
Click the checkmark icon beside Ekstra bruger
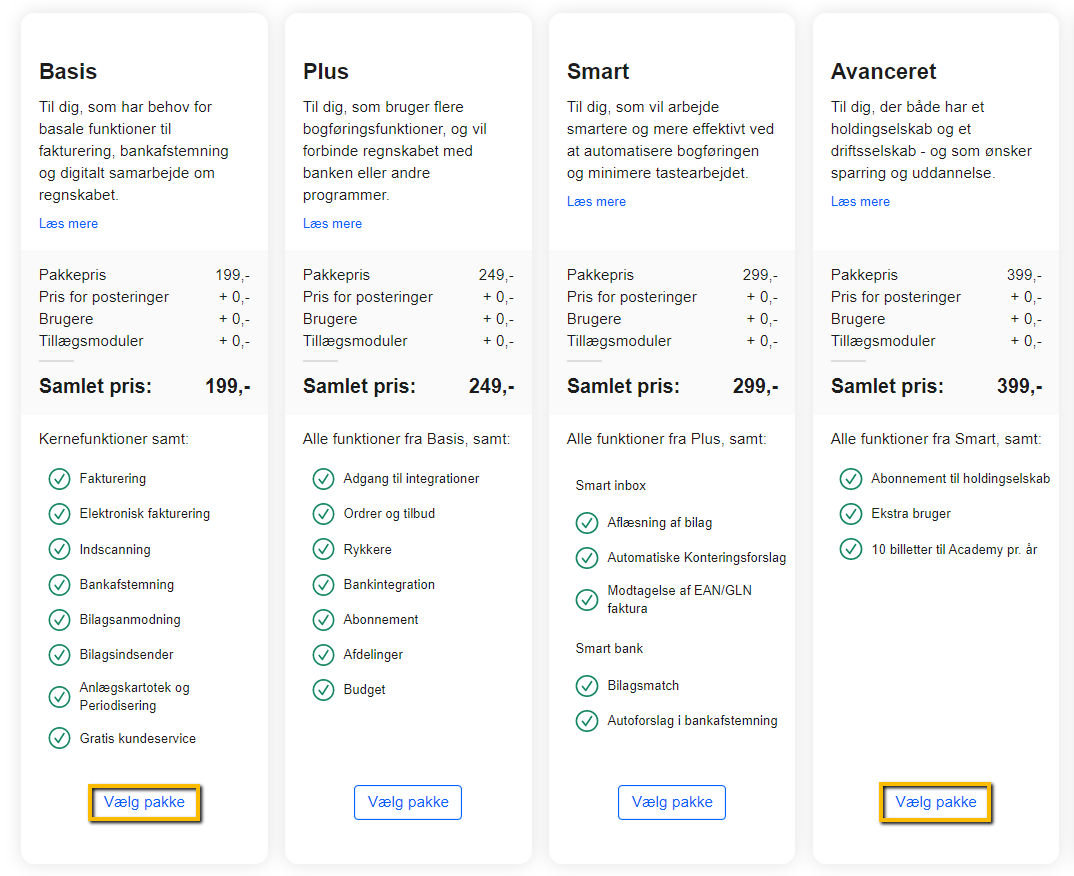tap(851, 514)
